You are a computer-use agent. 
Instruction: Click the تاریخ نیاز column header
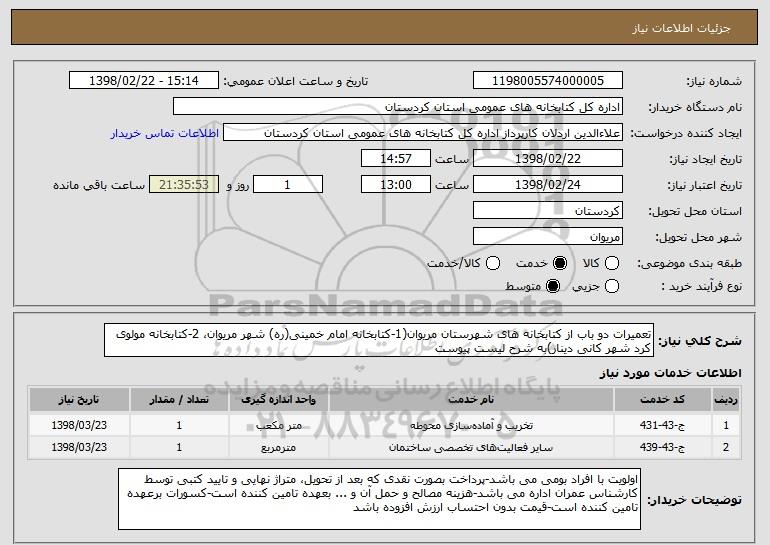pyautogui.click(x=79, y=400)
